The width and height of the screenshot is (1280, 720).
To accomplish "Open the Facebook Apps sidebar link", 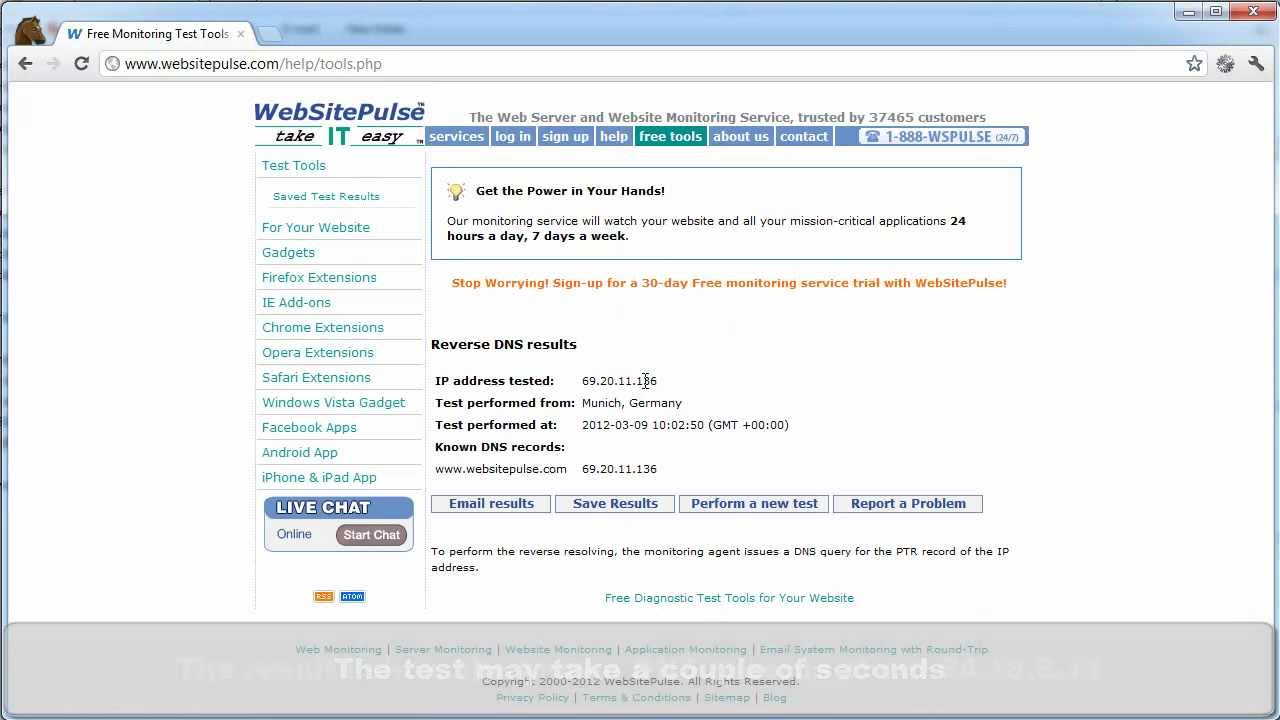I will [309, 427].
